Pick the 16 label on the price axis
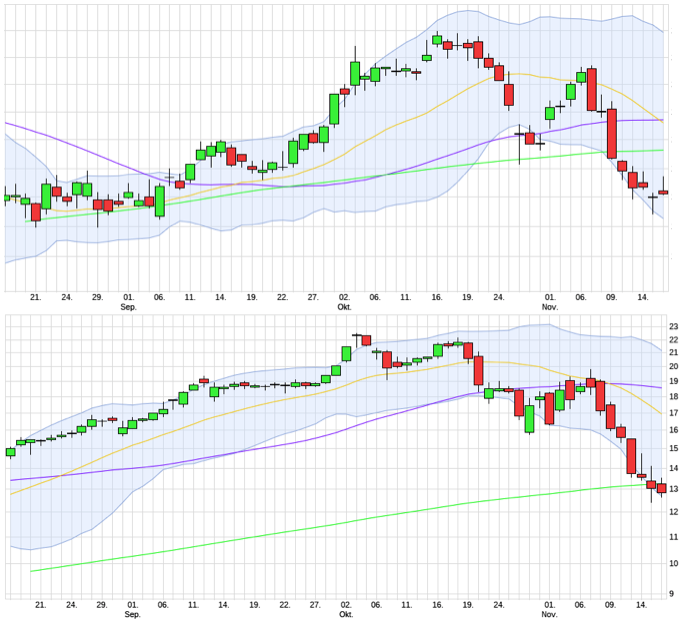The image size is (684, 621). coord(674,430)
